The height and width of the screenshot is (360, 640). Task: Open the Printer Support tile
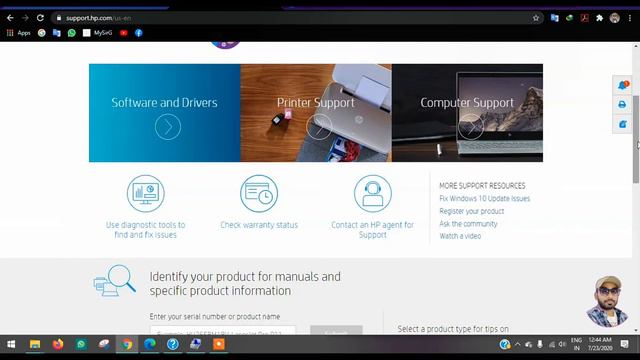316,113
